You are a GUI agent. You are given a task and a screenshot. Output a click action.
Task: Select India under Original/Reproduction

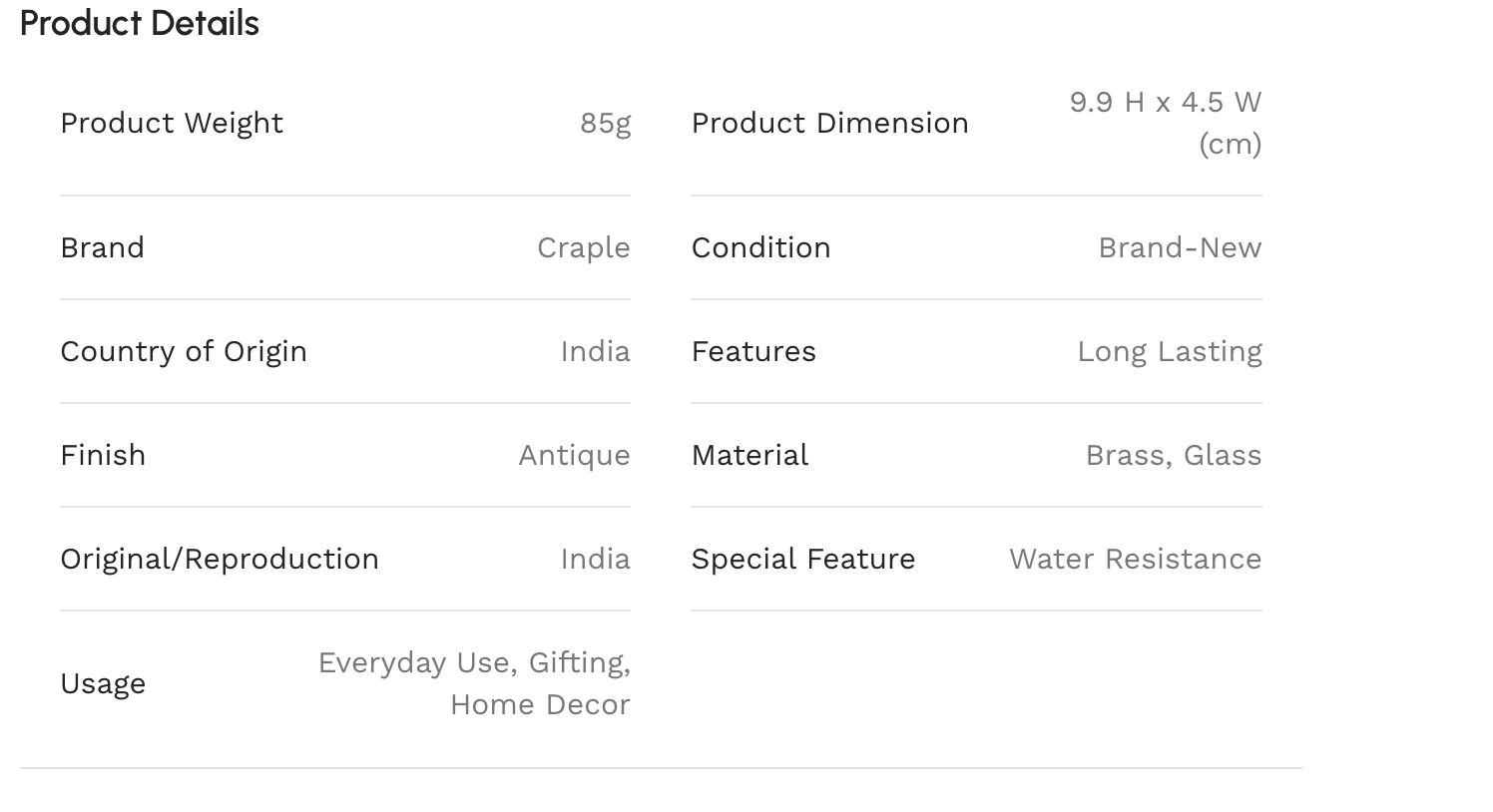click(596, 559)
